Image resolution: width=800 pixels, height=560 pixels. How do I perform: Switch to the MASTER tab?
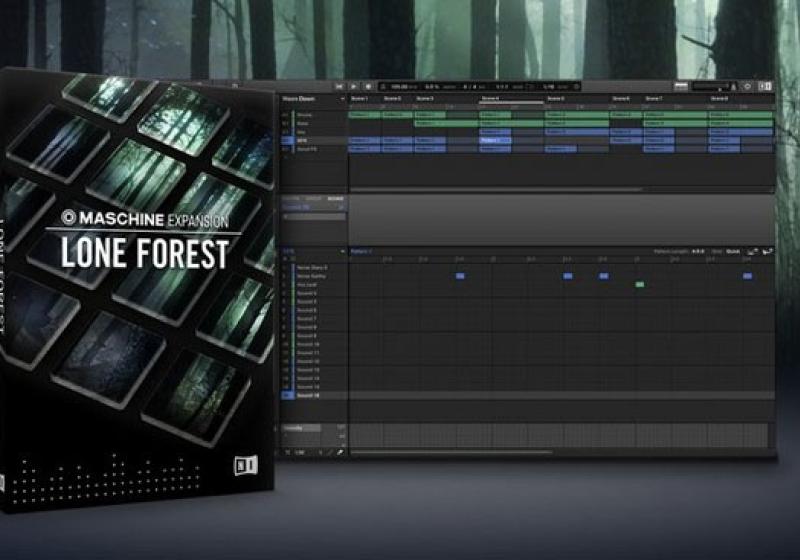(x=291, y=198)
